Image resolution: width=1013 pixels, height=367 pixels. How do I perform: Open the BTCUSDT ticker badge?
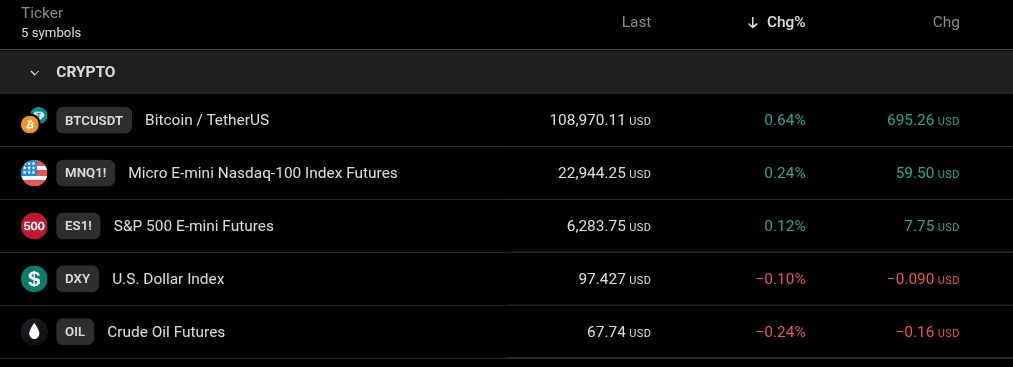click(x=94, y=120)
